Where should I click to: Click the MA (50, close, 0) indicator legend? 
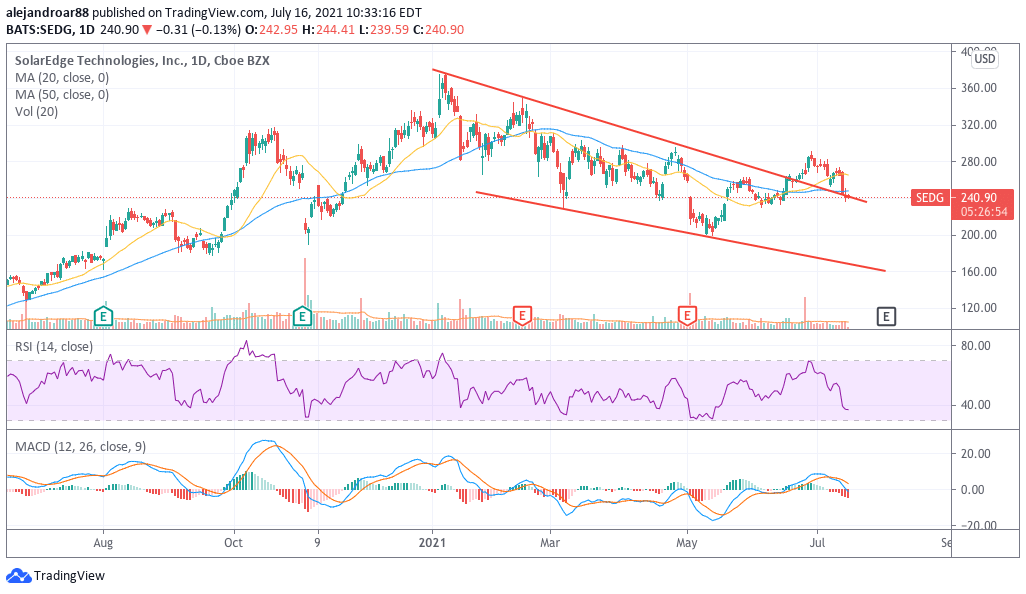point(62,95)
